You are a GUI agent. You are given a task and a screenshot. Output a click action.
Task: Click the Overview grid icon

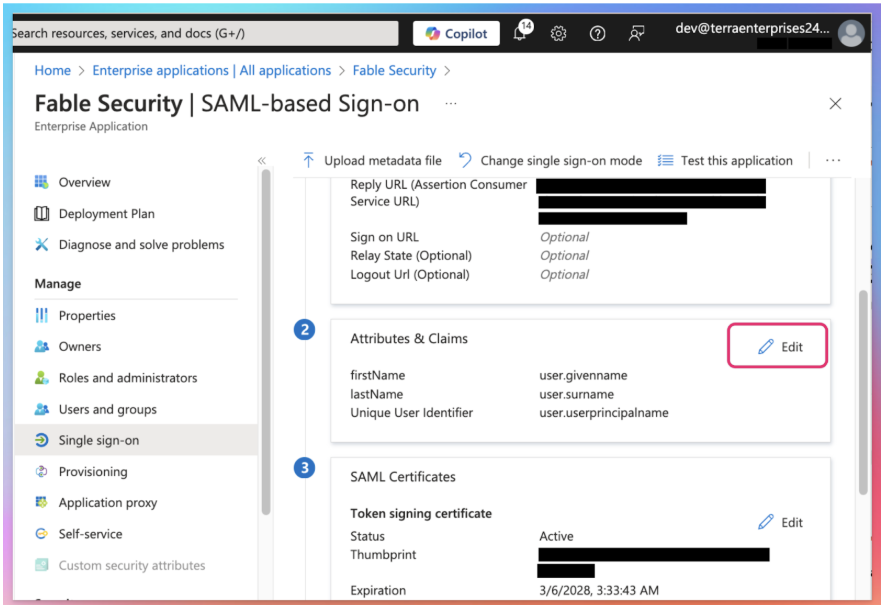click(41, 182)
